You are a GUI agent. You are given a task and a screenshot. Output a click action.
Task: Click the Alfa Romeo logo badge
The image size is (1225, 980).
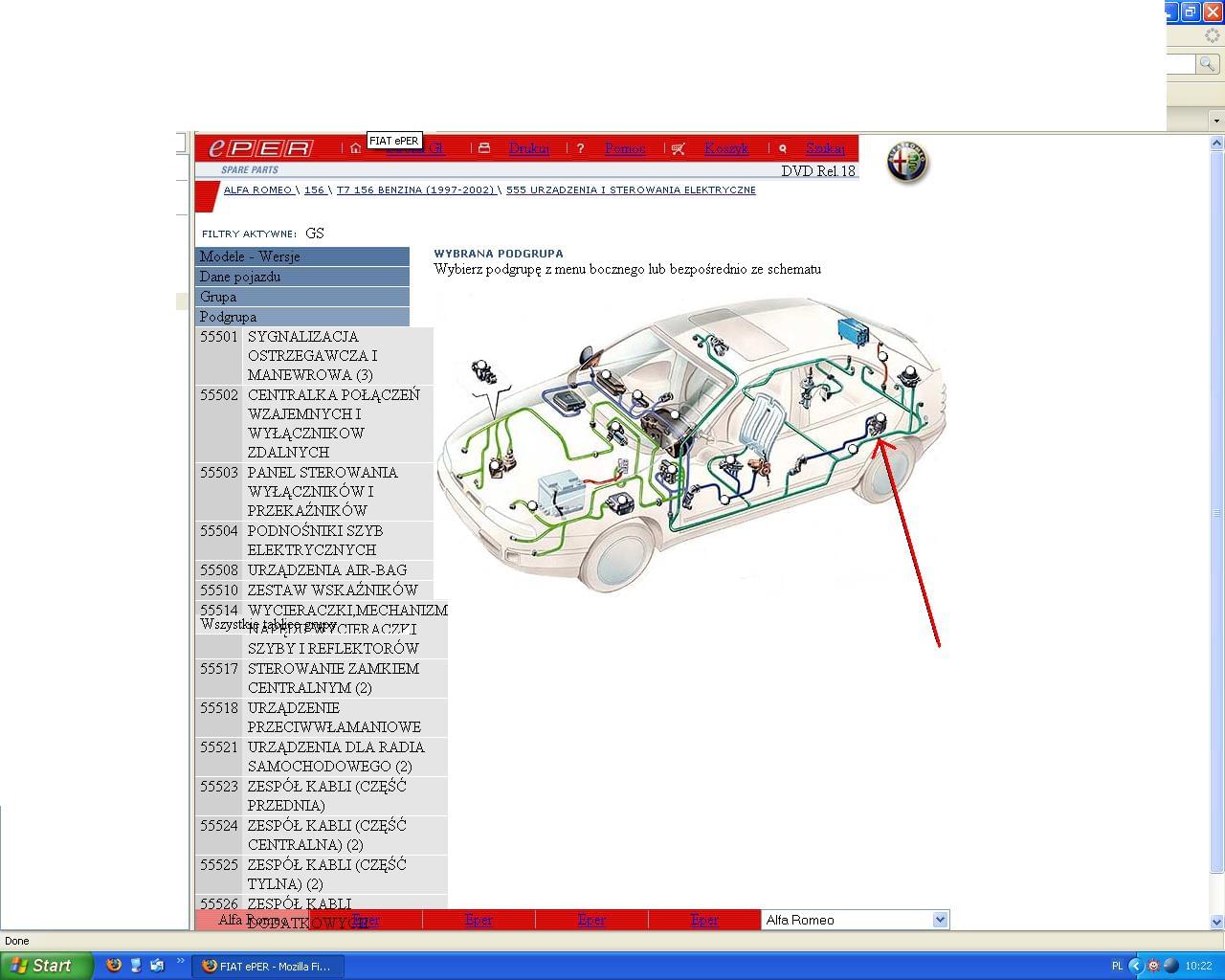[x=907, y=162]
